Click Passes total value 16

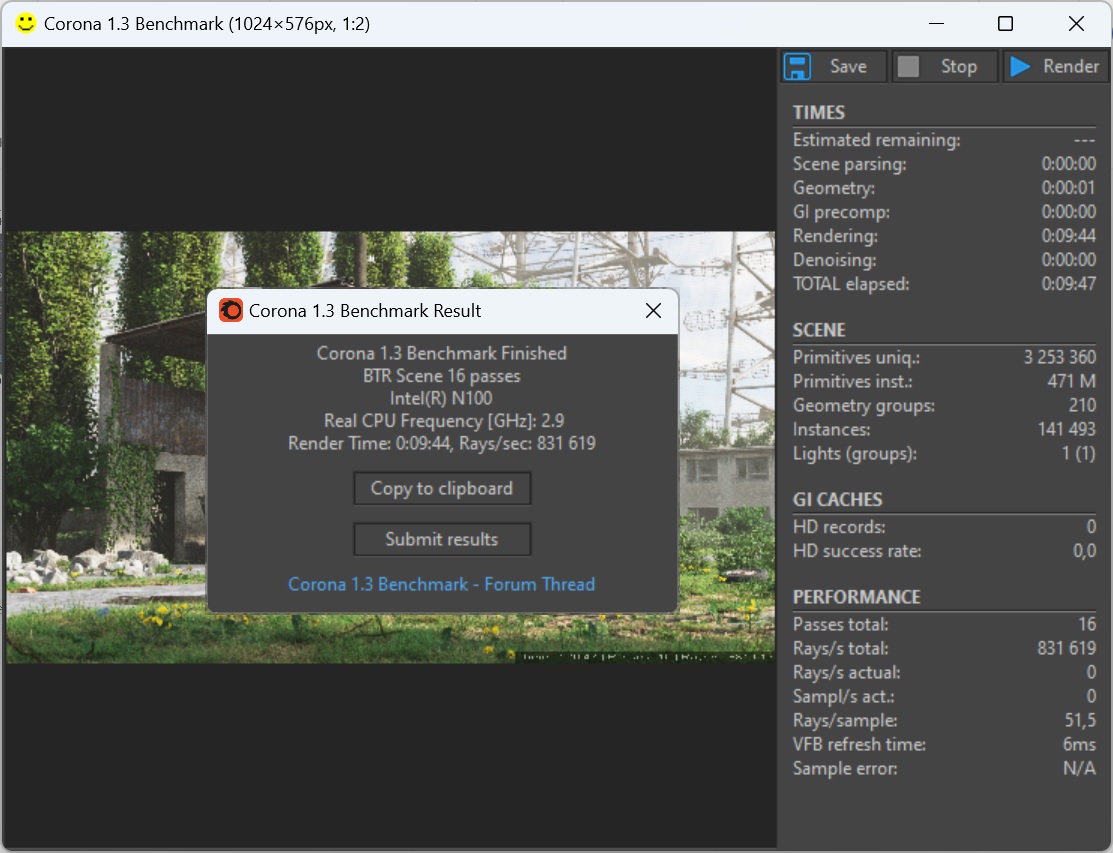pos(1087,624)
